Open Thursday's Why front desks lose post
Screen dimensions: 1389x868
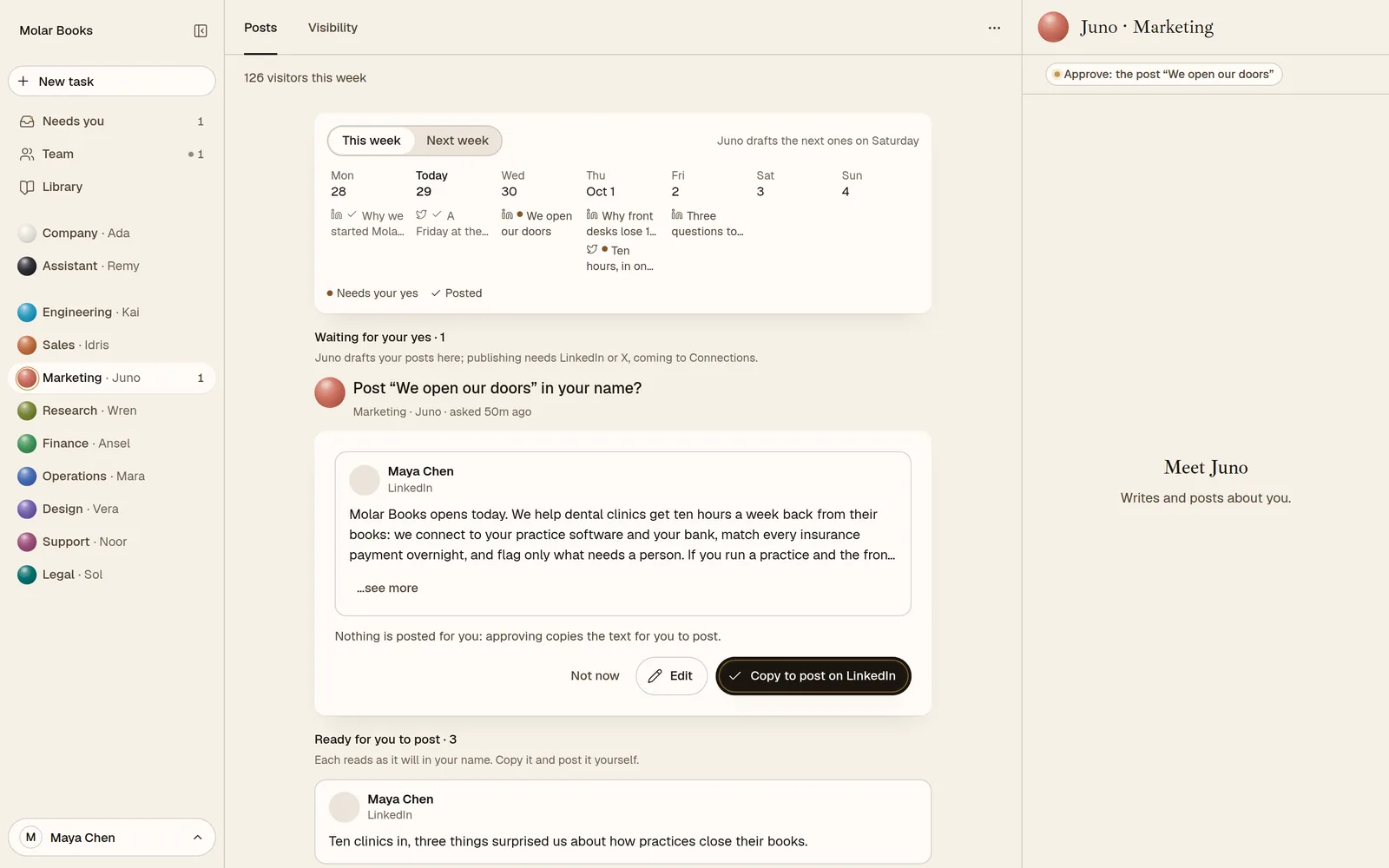click(621, 223)
